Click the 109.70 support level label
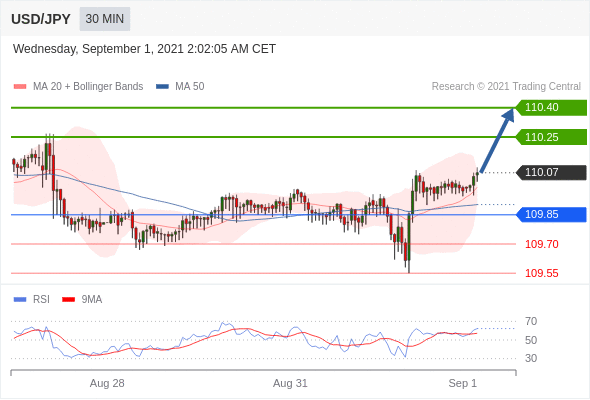Screen dimensions: 590x400 [541, 244]
